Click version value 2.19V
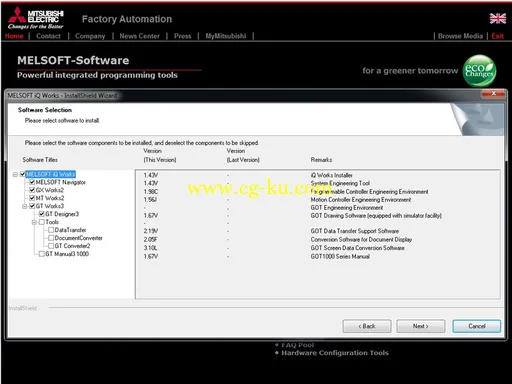Screen dimensions: 512x384 click(x=151, y=231)
